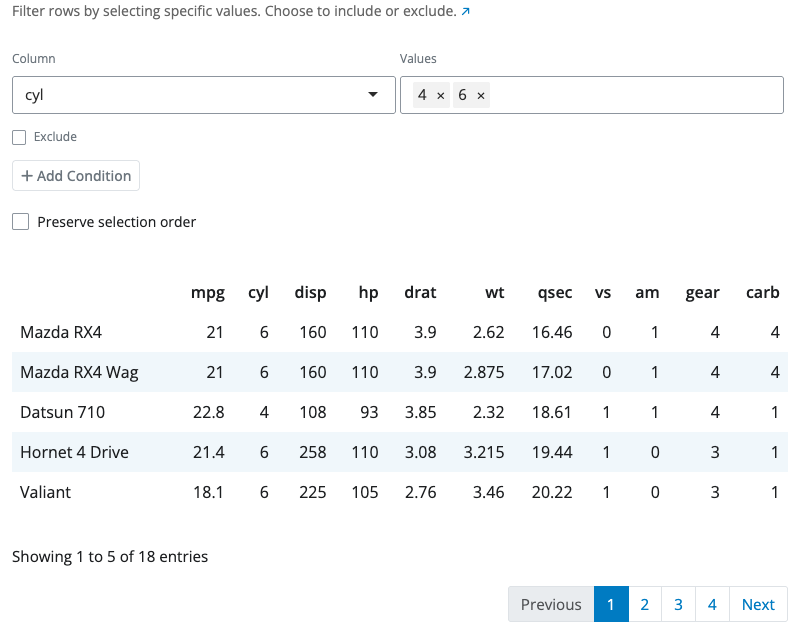Sort the table by the mpg column
The height and width of the screenshot is (624, 800).
207,292
